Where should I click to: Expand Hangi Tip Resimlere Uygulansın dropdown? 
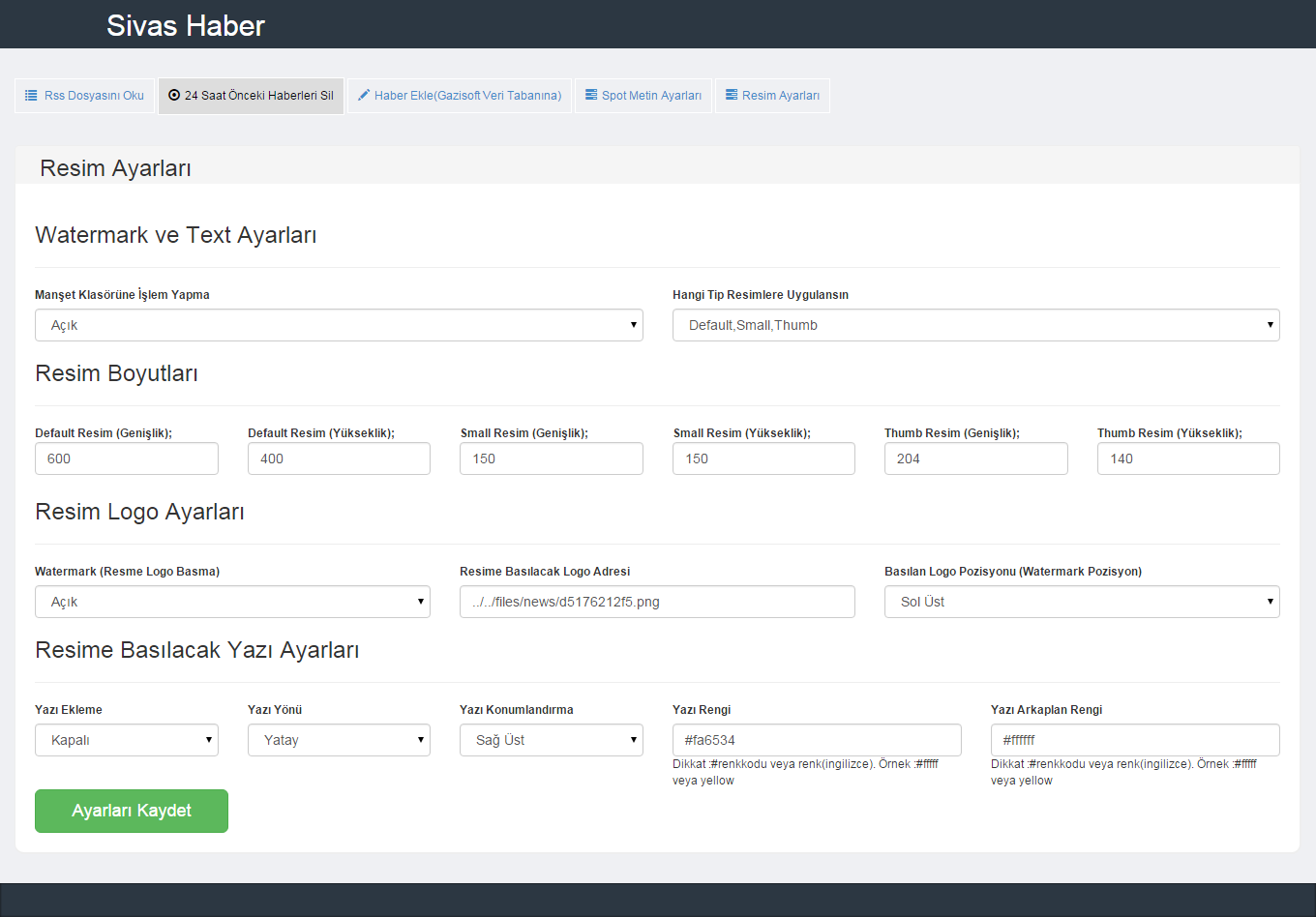pyautogui.click(x=976, y=325)
